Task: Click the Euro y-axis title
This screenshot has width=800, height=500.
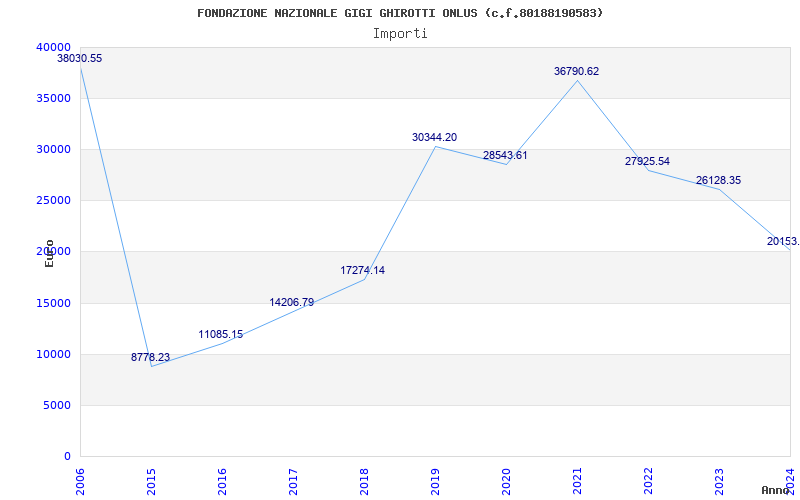Action: 49,253
